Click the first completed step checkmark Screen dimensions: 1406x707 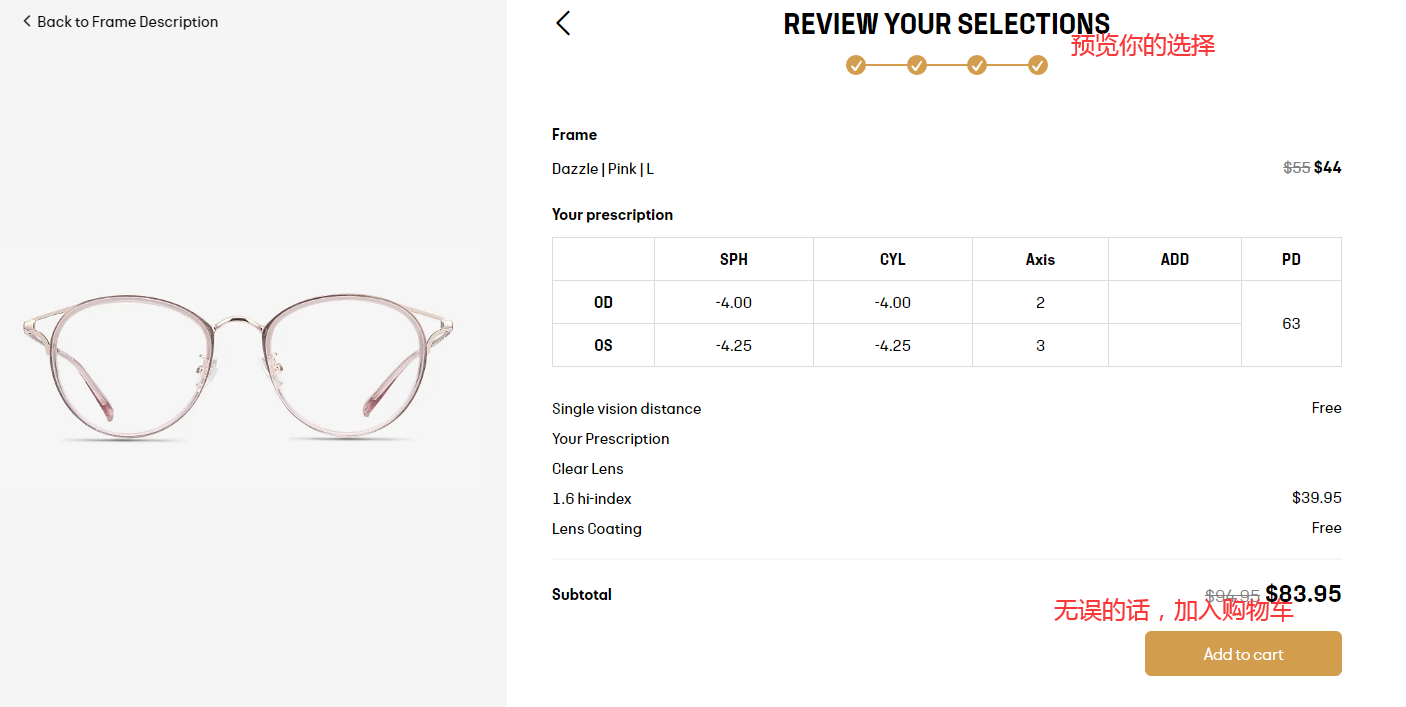point(856,66)
